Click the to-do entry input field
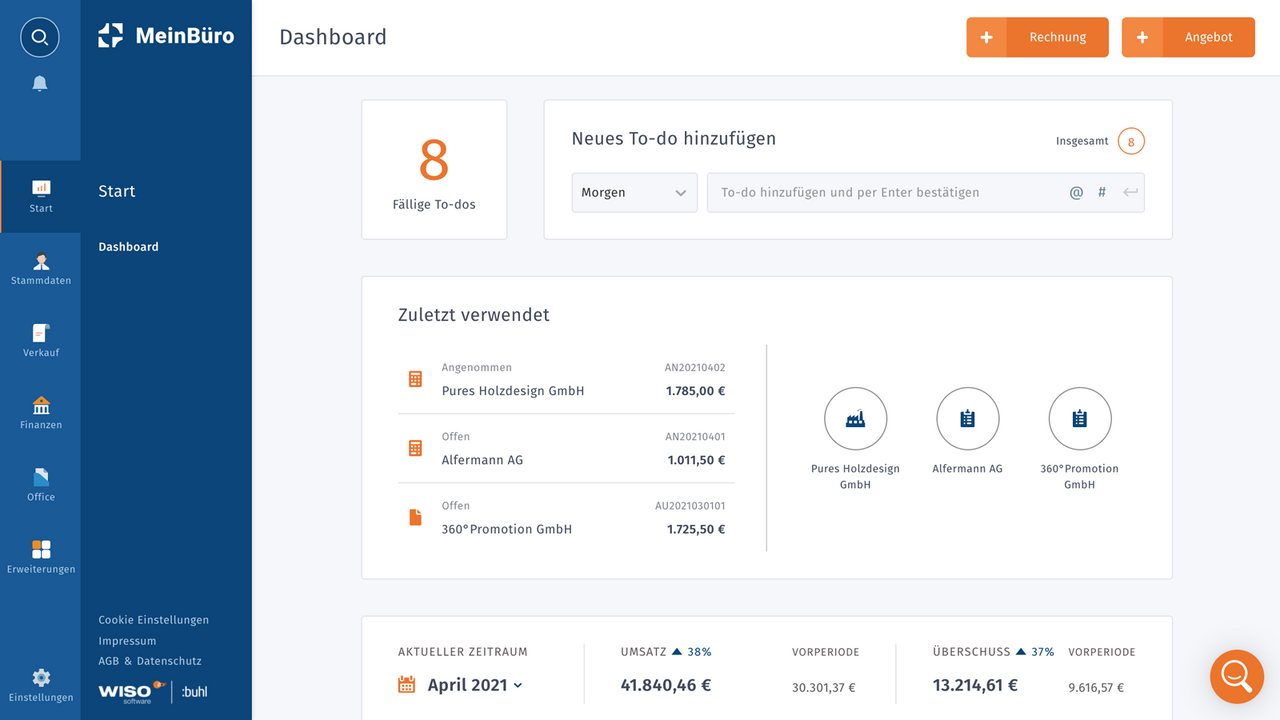The width and height of the screenshot is (1280, 720). [x=880, y=192]
